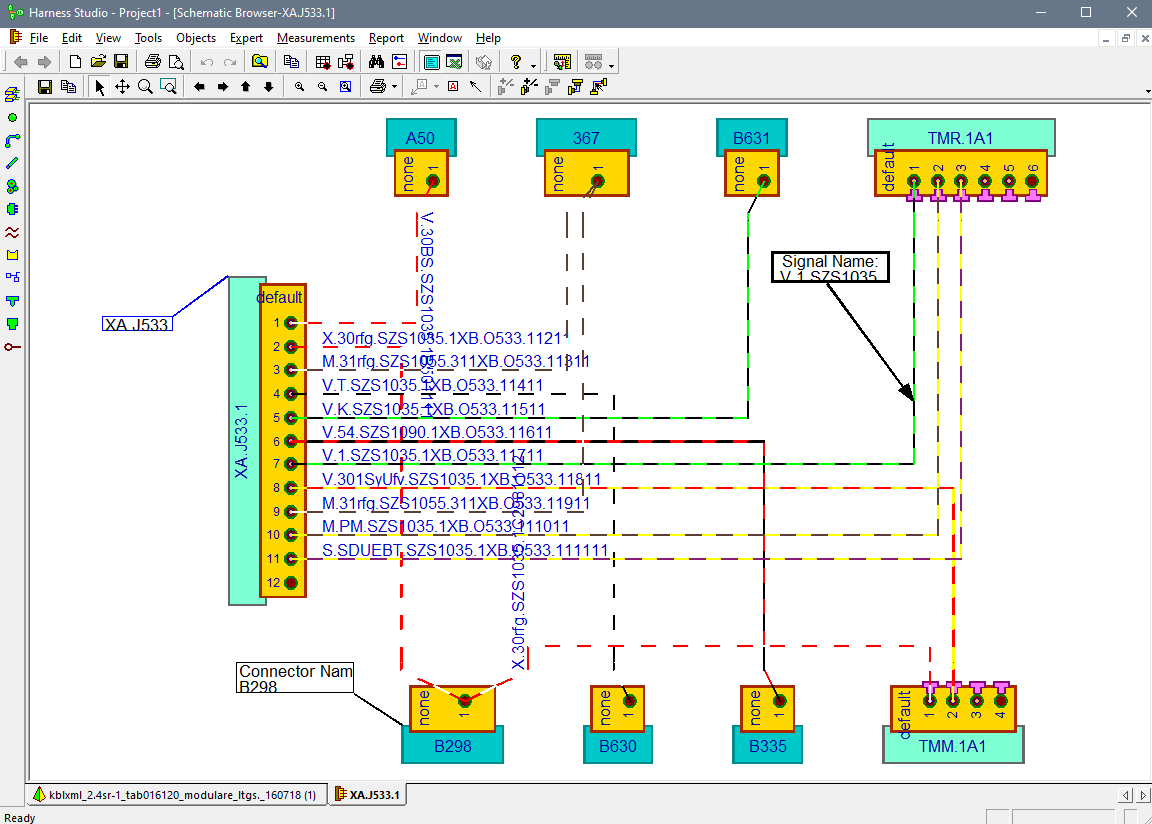Open the Help button dropdown arrow
This screenshot has height=824, width=1152.
[x=531, y=60]
